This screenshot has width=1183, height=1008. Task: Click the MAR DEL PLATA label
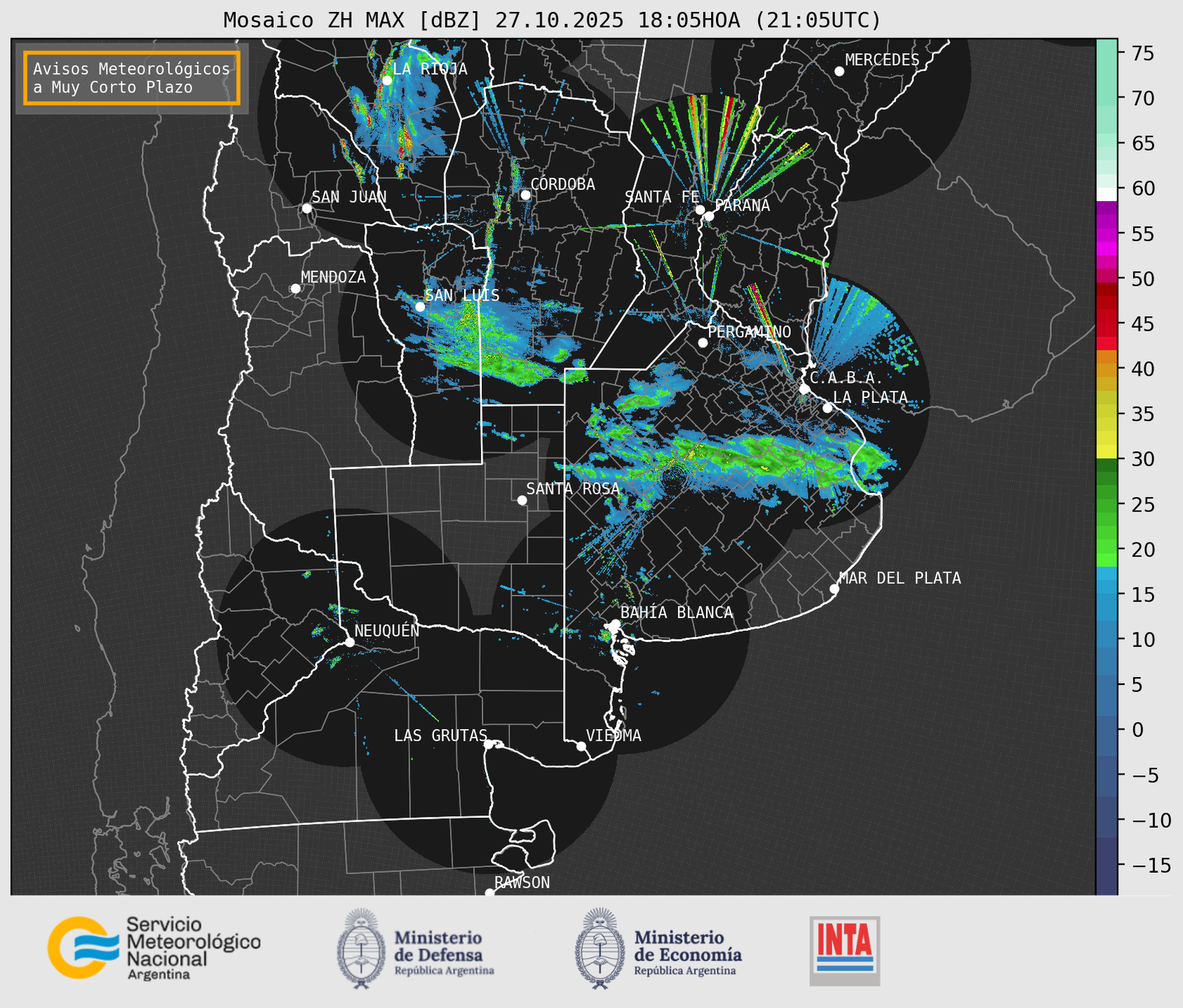coord(900,578)
